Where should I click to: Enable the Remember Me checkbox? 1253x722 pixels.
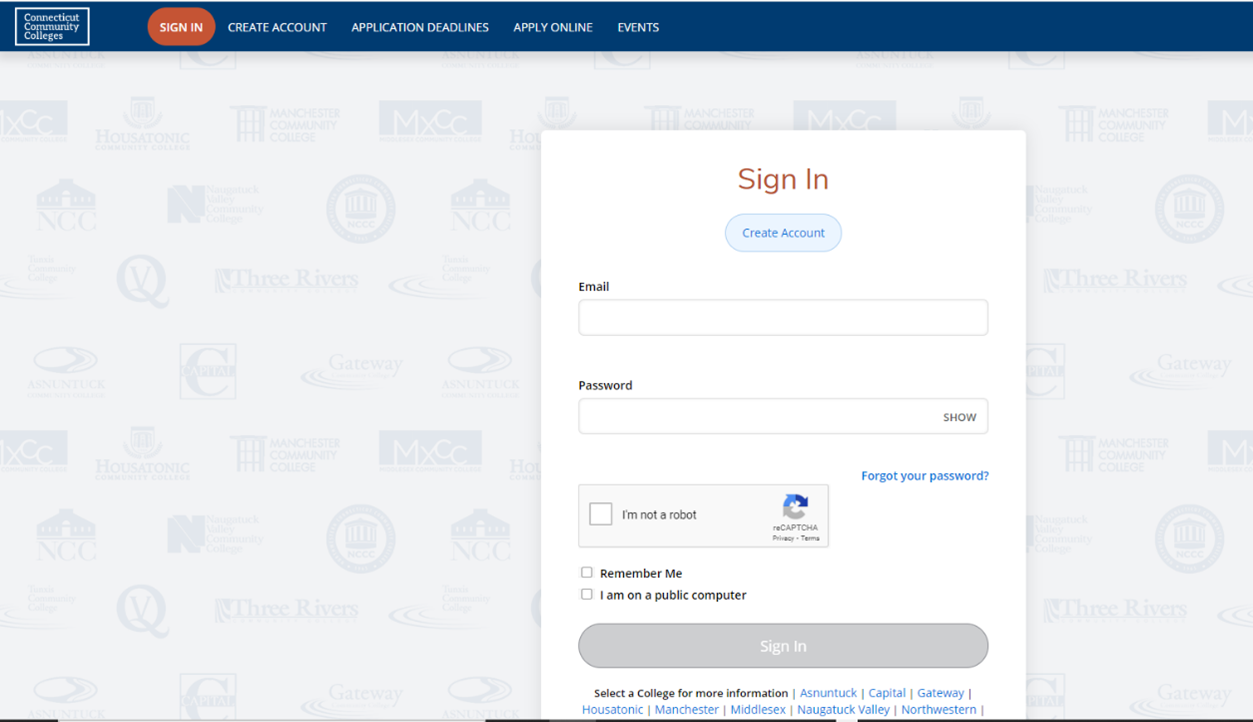pyautogui.click(x=587, y=573)
